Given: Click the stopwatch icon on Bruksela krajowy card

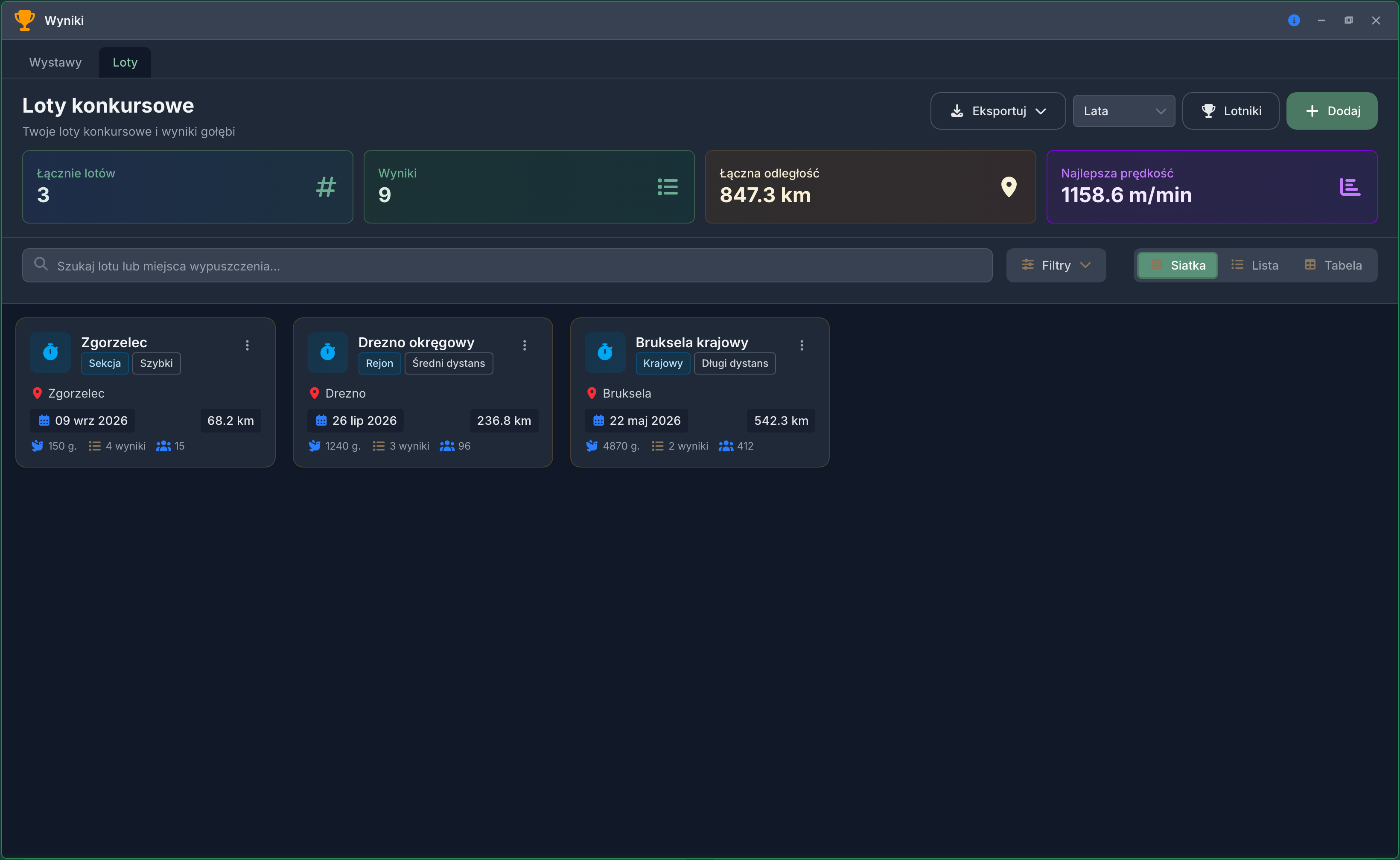Looking at the screenshot, I should (604, 352).
